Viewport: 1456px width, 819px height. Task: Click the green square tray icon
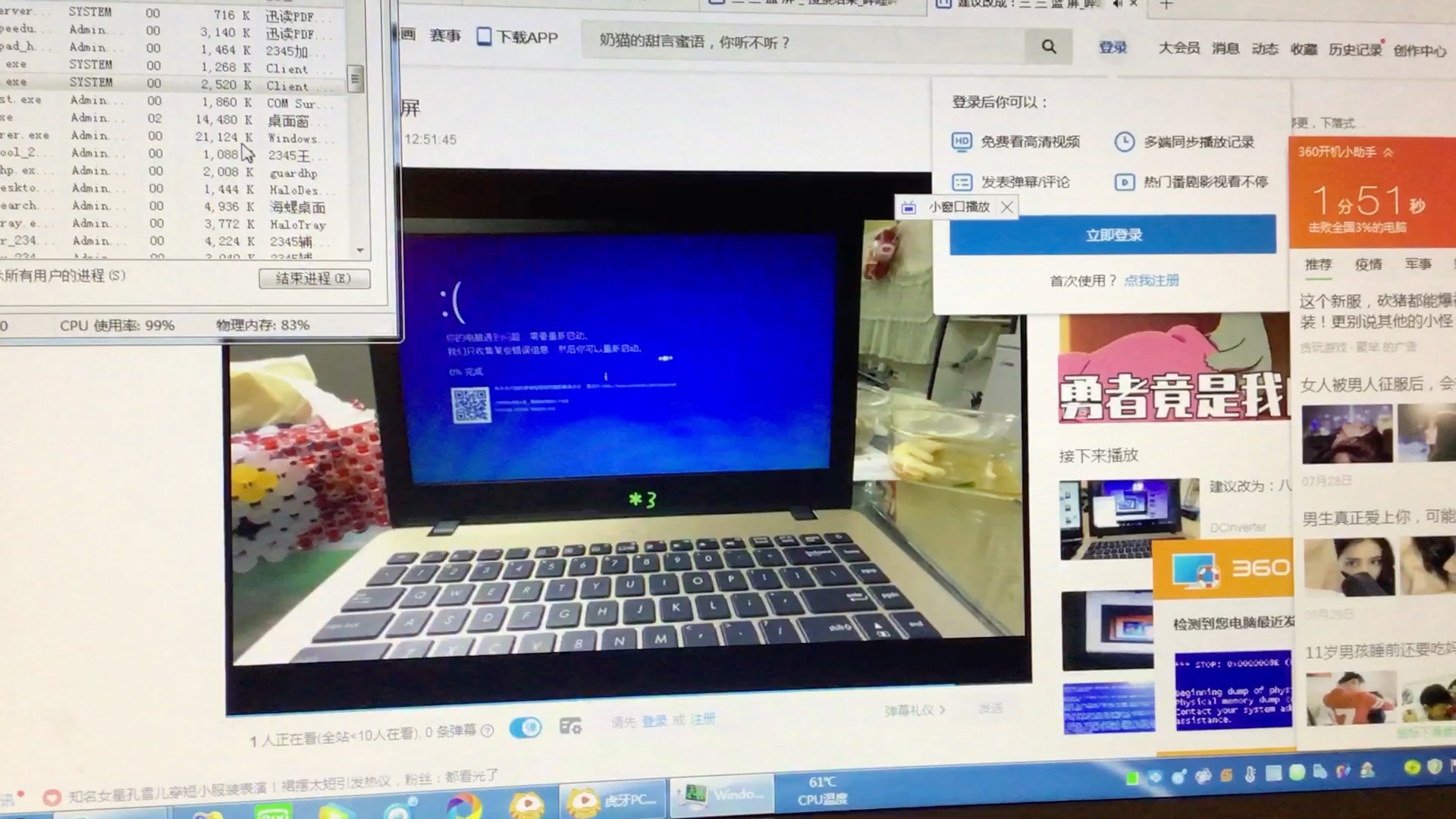click(1132, 778)
